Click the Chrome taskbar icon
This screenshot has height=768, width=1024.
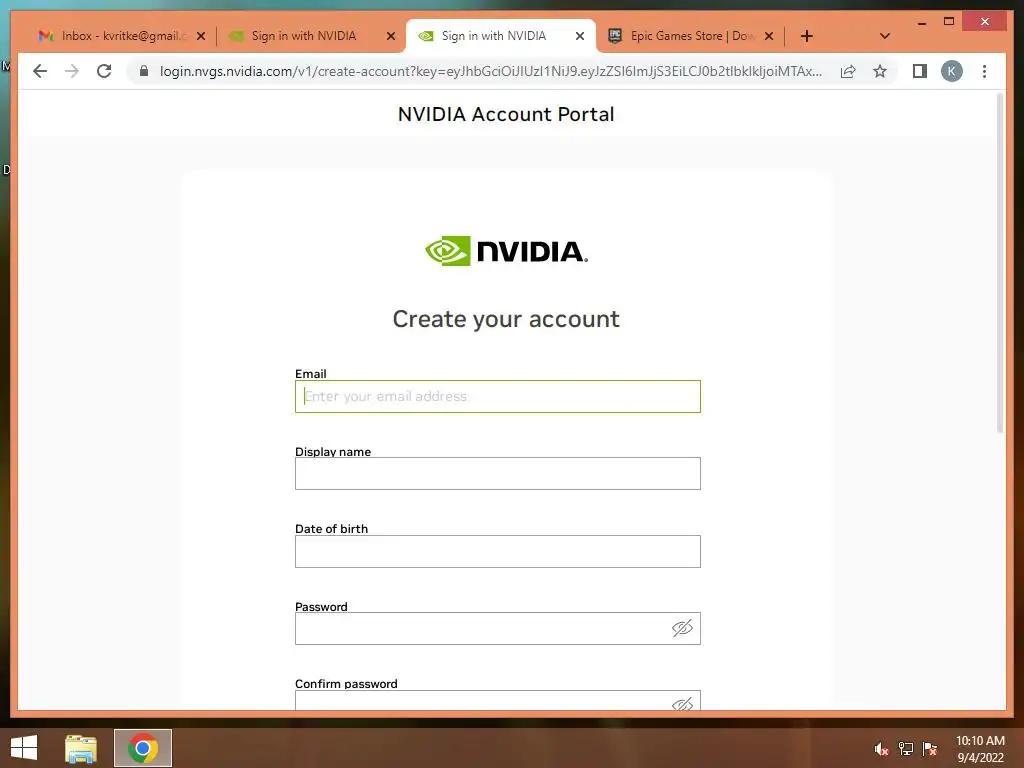143,748
